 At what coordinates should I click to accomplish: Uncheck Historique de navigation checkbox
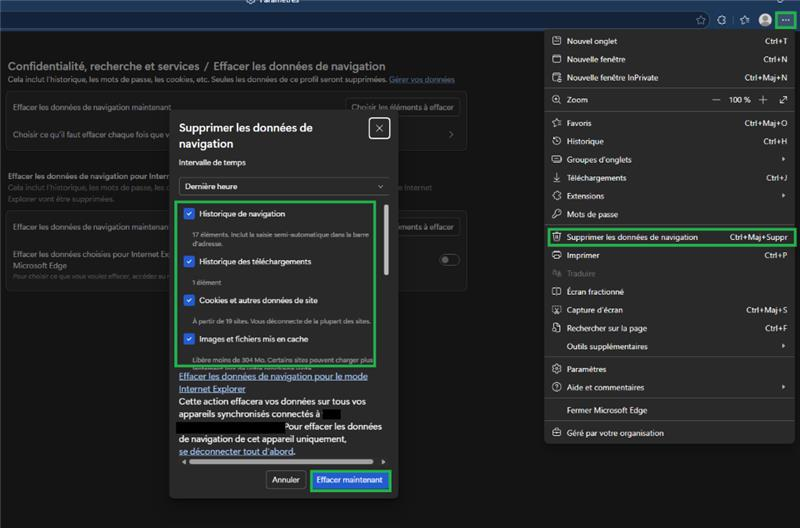(189, 214)
